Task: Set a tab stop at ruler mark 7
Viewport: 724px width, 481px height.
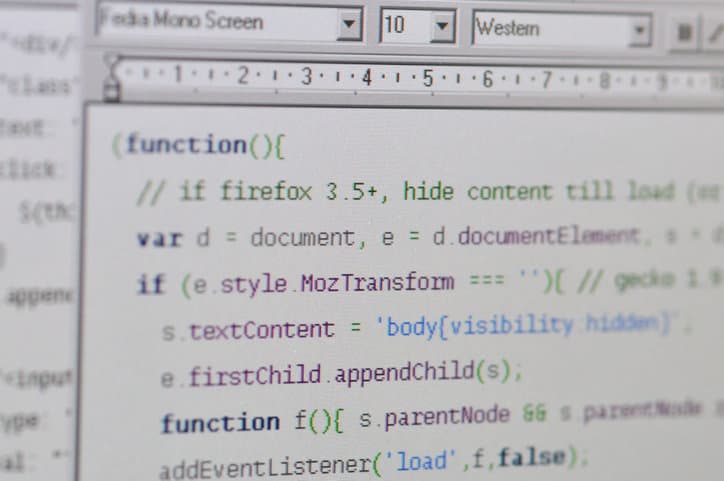Action: pyautogui.click(x=547, y=80)
